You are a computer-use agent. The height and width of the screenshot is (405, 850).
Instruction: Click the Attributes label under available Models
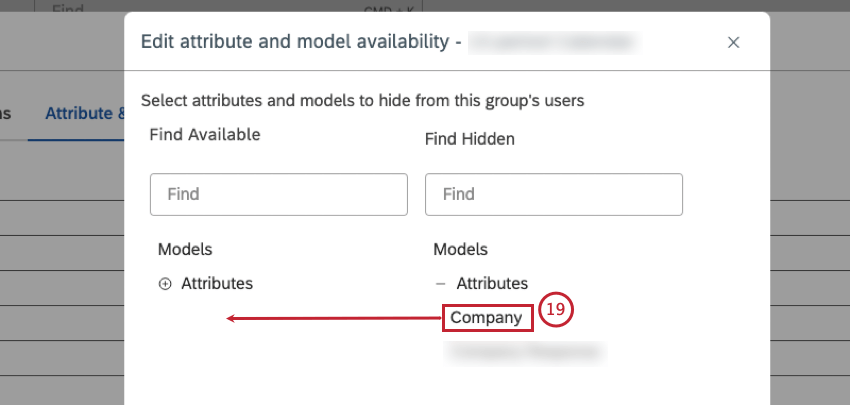217,284
